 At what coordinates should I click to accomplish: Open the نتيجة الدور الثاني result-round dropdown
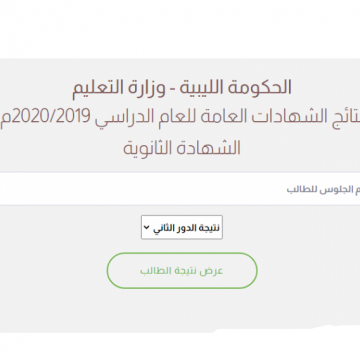(x=182, y=227)
